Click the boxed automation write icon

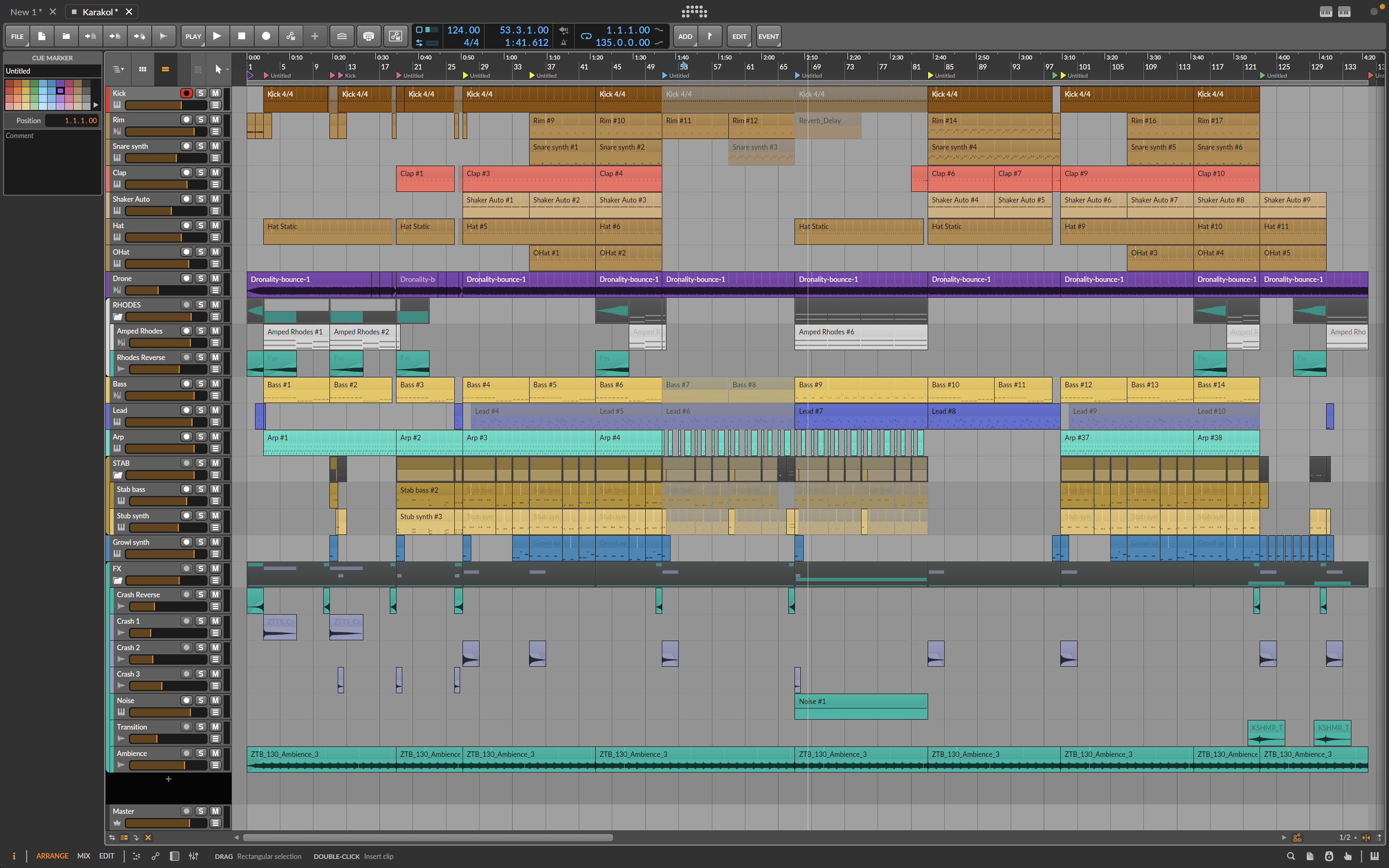(396, 36)
